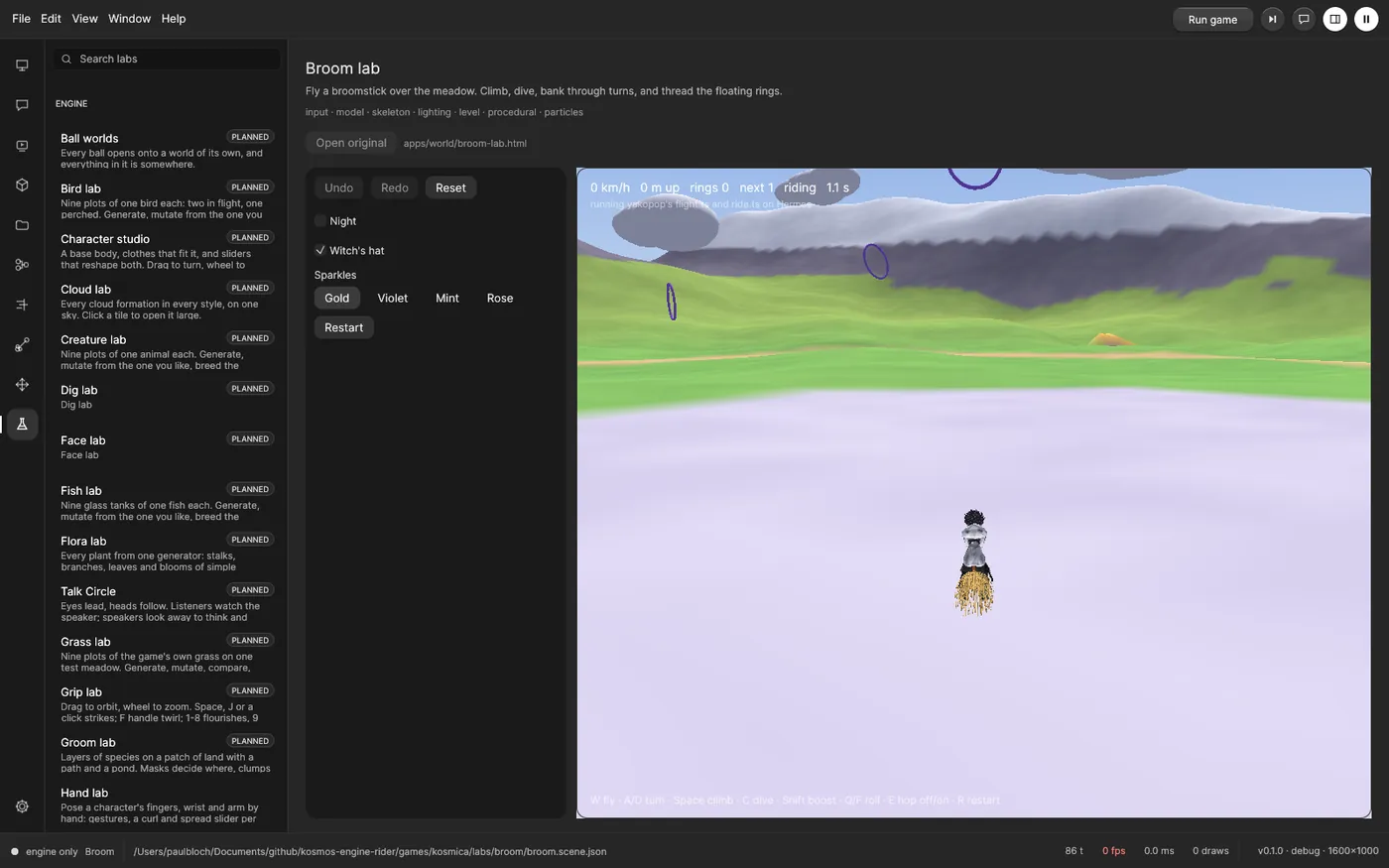Click the magnifier icon in Search labs

tap(66, 60)
